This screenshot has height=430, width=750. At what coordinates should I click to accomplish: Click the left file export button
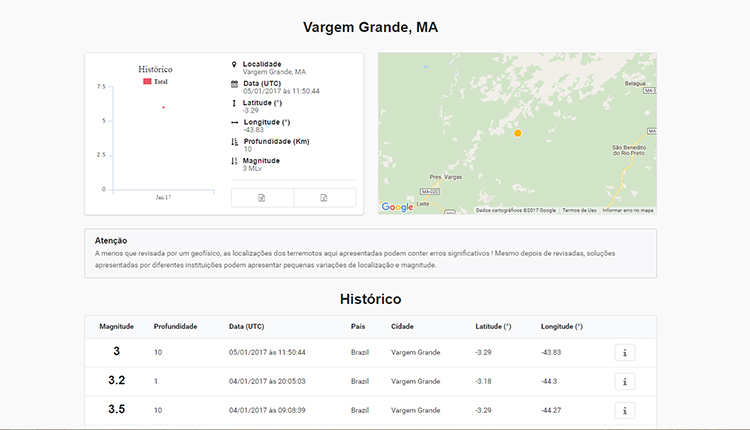(262, 198)
